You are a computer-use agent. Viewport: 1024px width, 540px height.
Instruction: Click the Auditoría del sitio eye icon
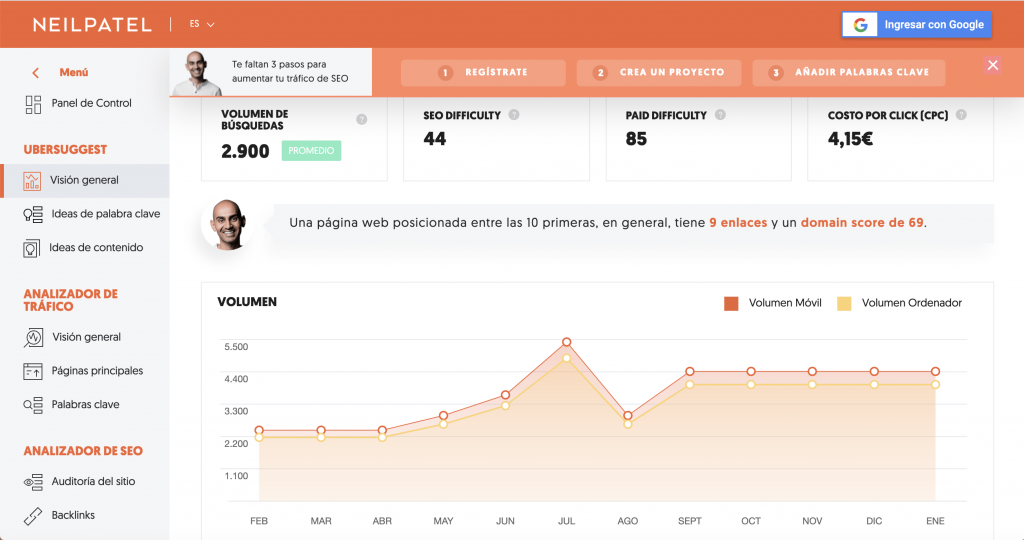pyautogui.click(x=33, y=482)
